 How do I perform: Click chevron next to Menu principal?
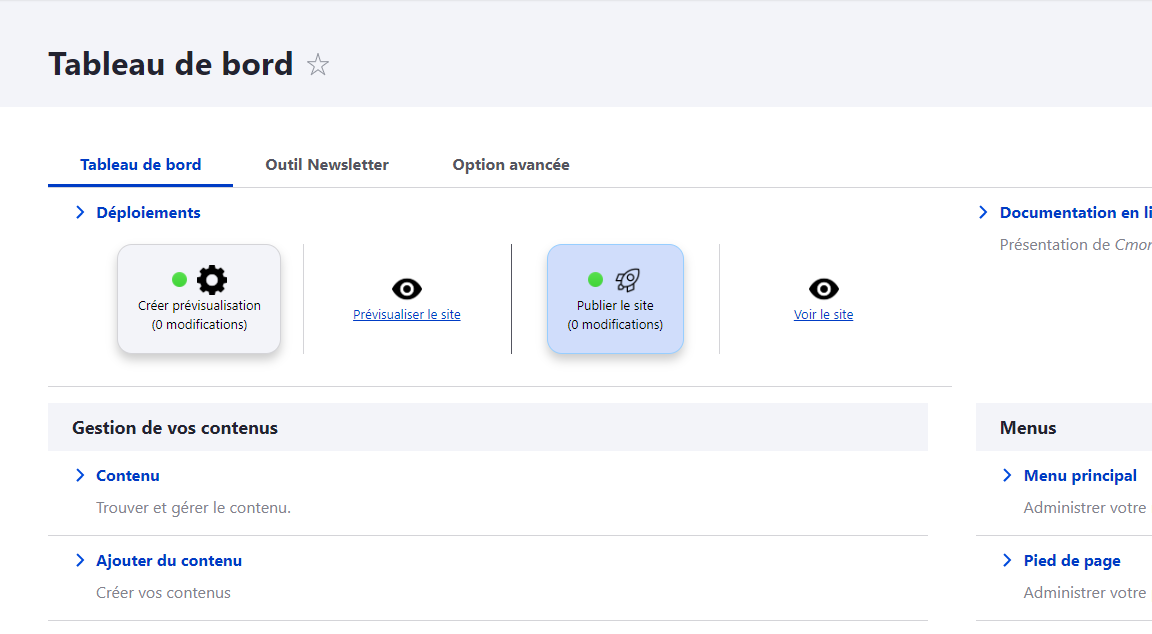[x=1007, y=476]
